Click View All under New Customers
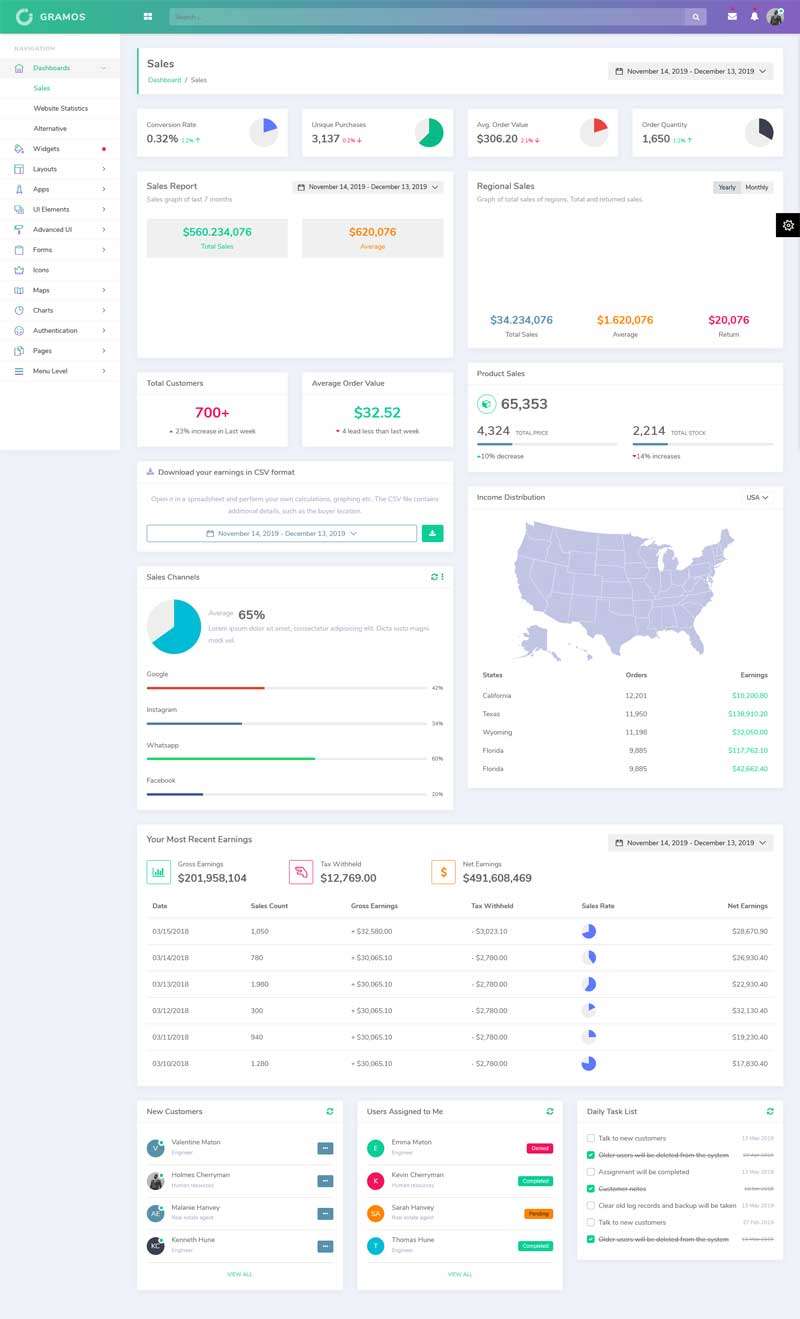800x1319 pixels. 240,1274
